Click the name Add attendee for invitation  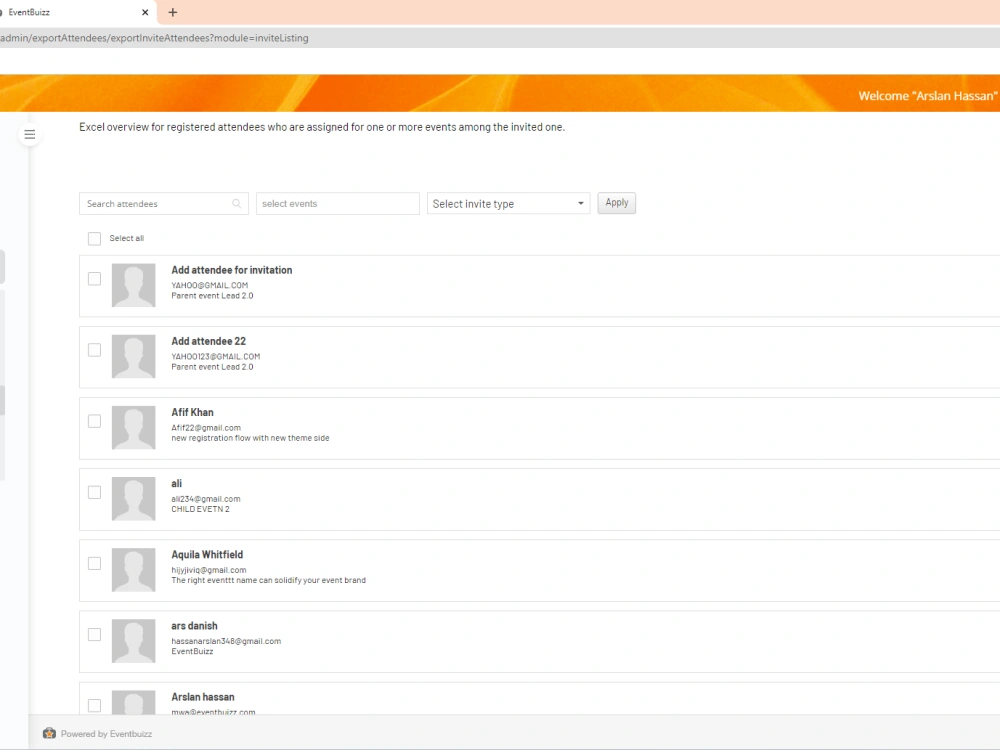coord(232,270)
